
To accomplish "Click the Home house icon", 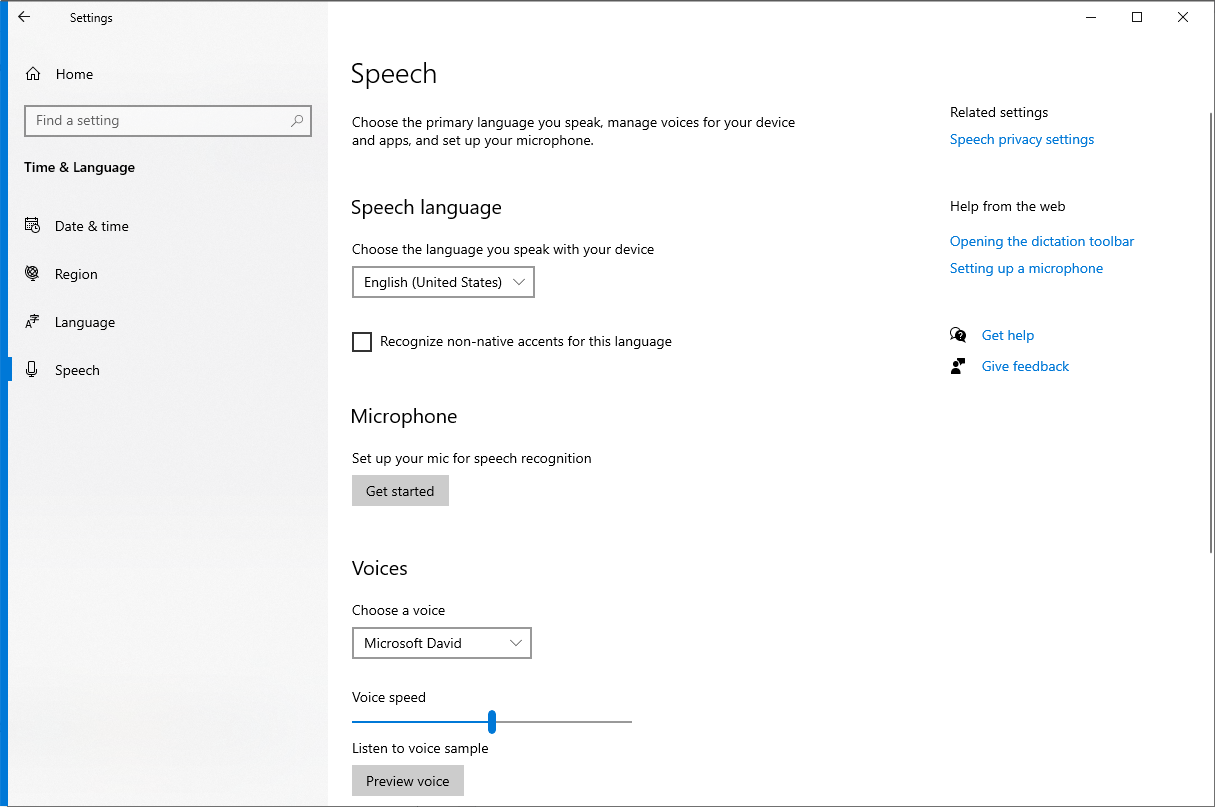I will coord(33,74).
